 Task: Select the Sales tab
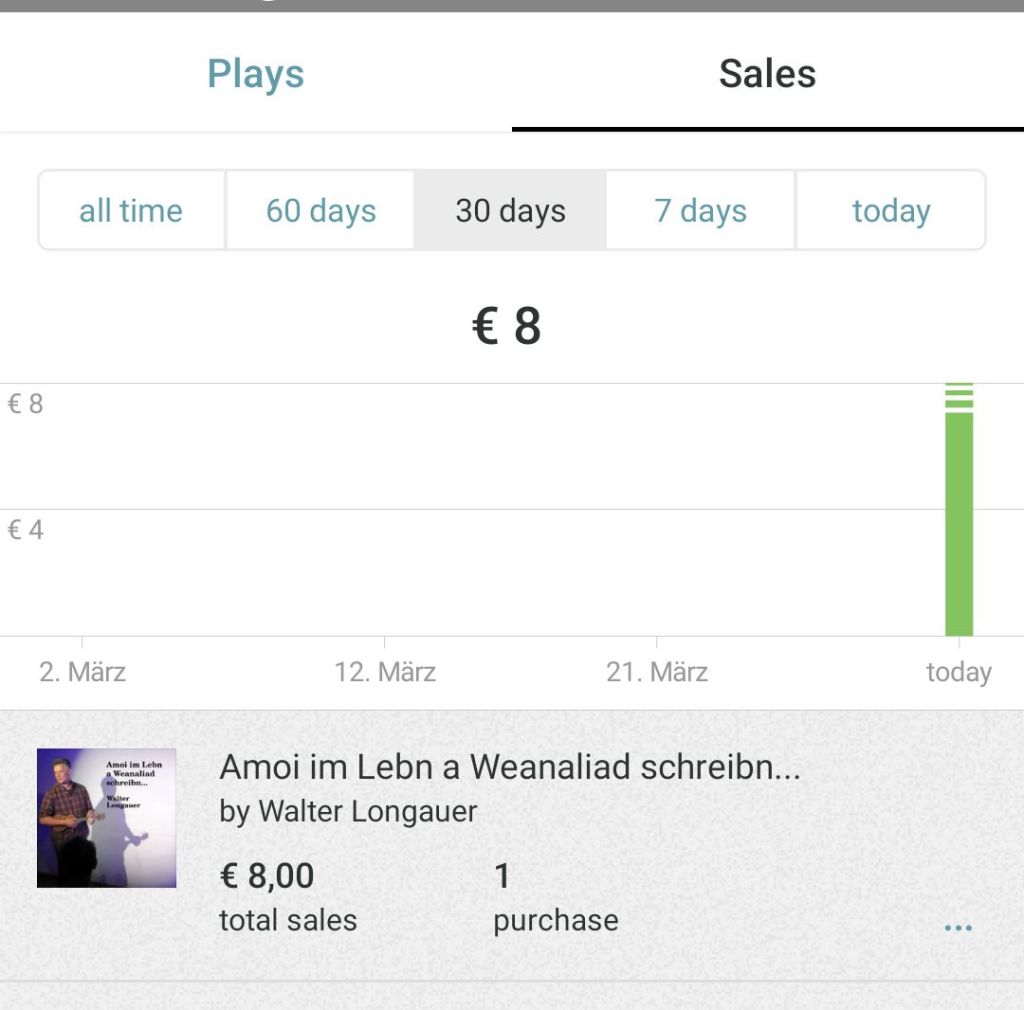[x=767, y=74]
